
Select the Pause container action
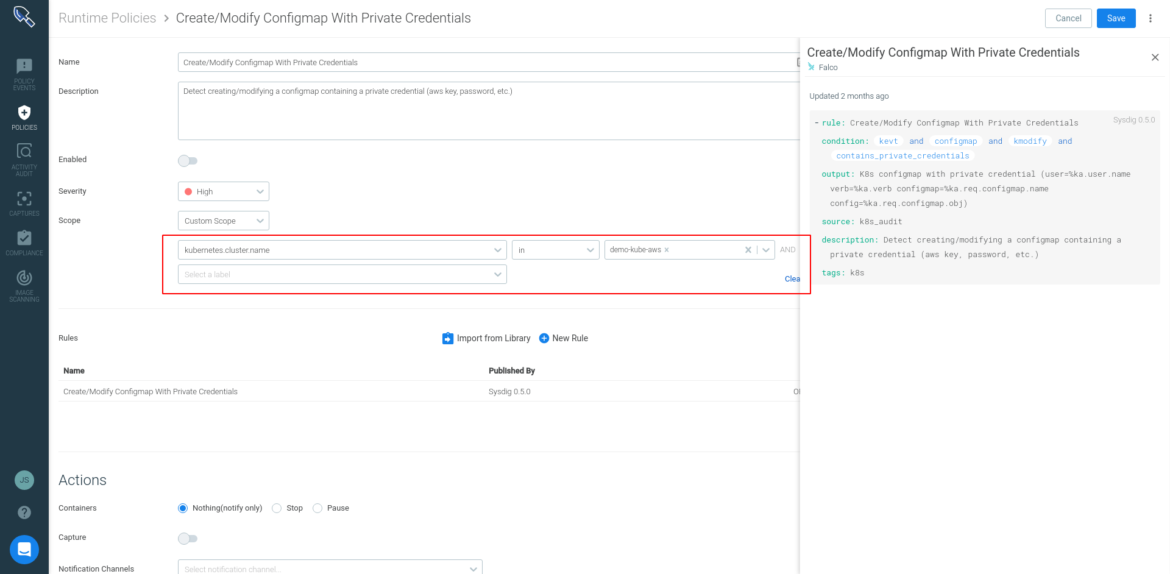(317, 508)
